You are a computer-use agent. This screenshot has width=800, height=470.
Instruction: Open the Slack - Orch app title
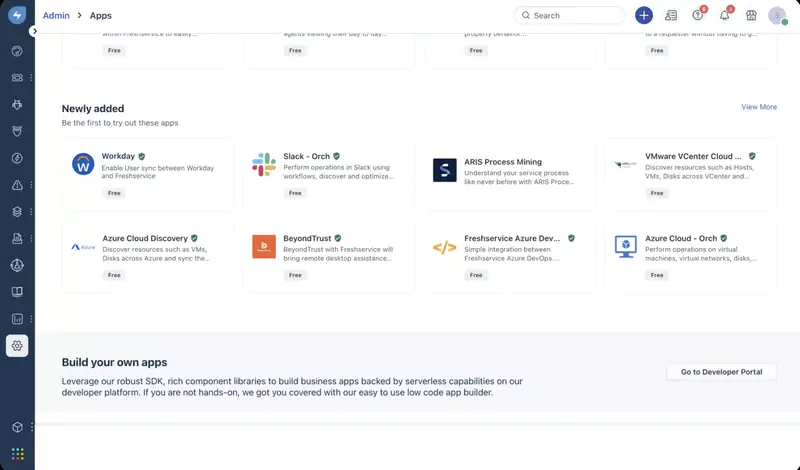pyautogui.click(x=307, y=156)
